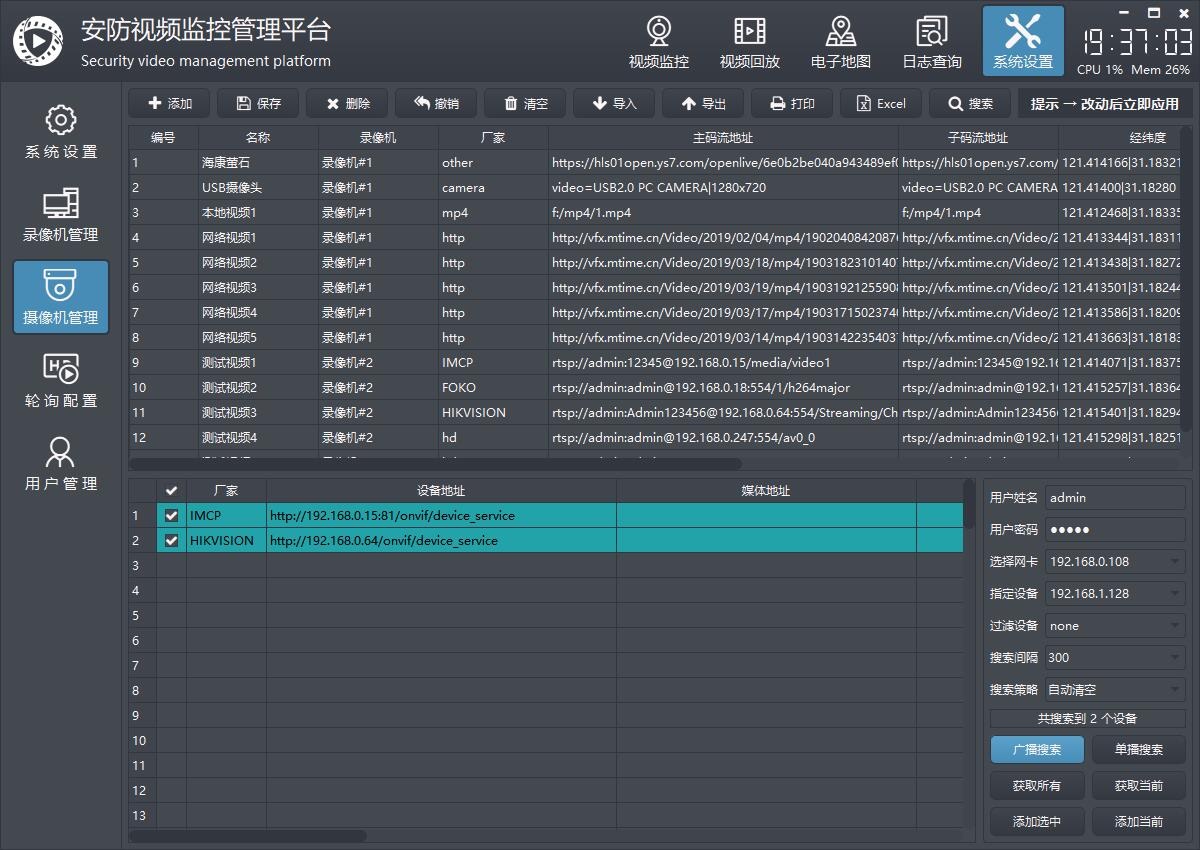
Task: Uncheck the HIKVISION device row checkbox
Action: coord(171,541)
